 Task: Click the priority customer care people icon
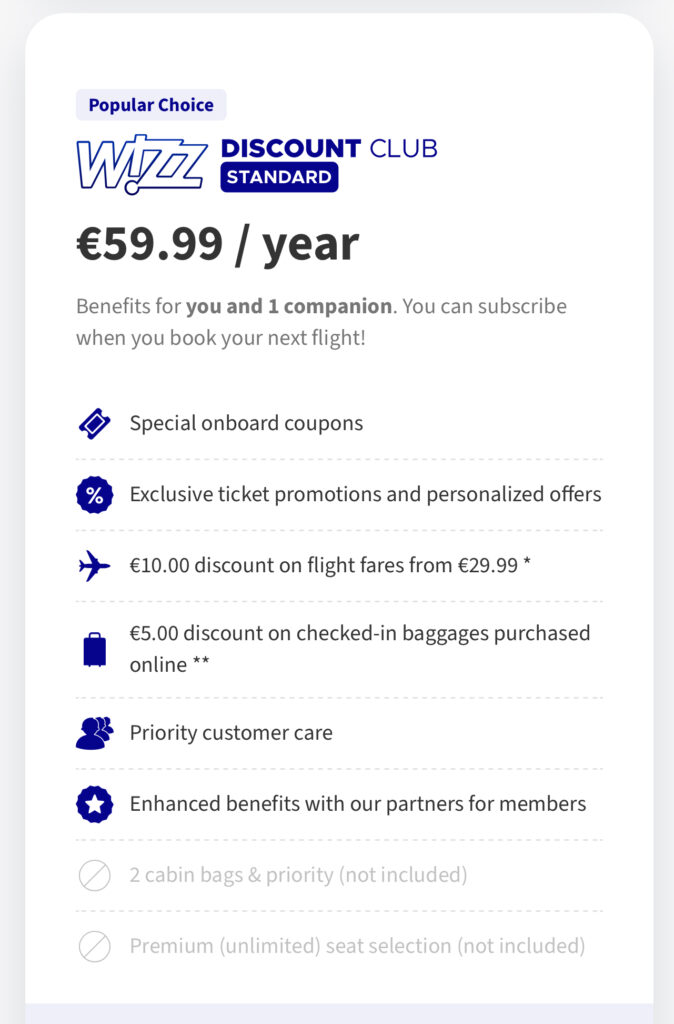95,733
